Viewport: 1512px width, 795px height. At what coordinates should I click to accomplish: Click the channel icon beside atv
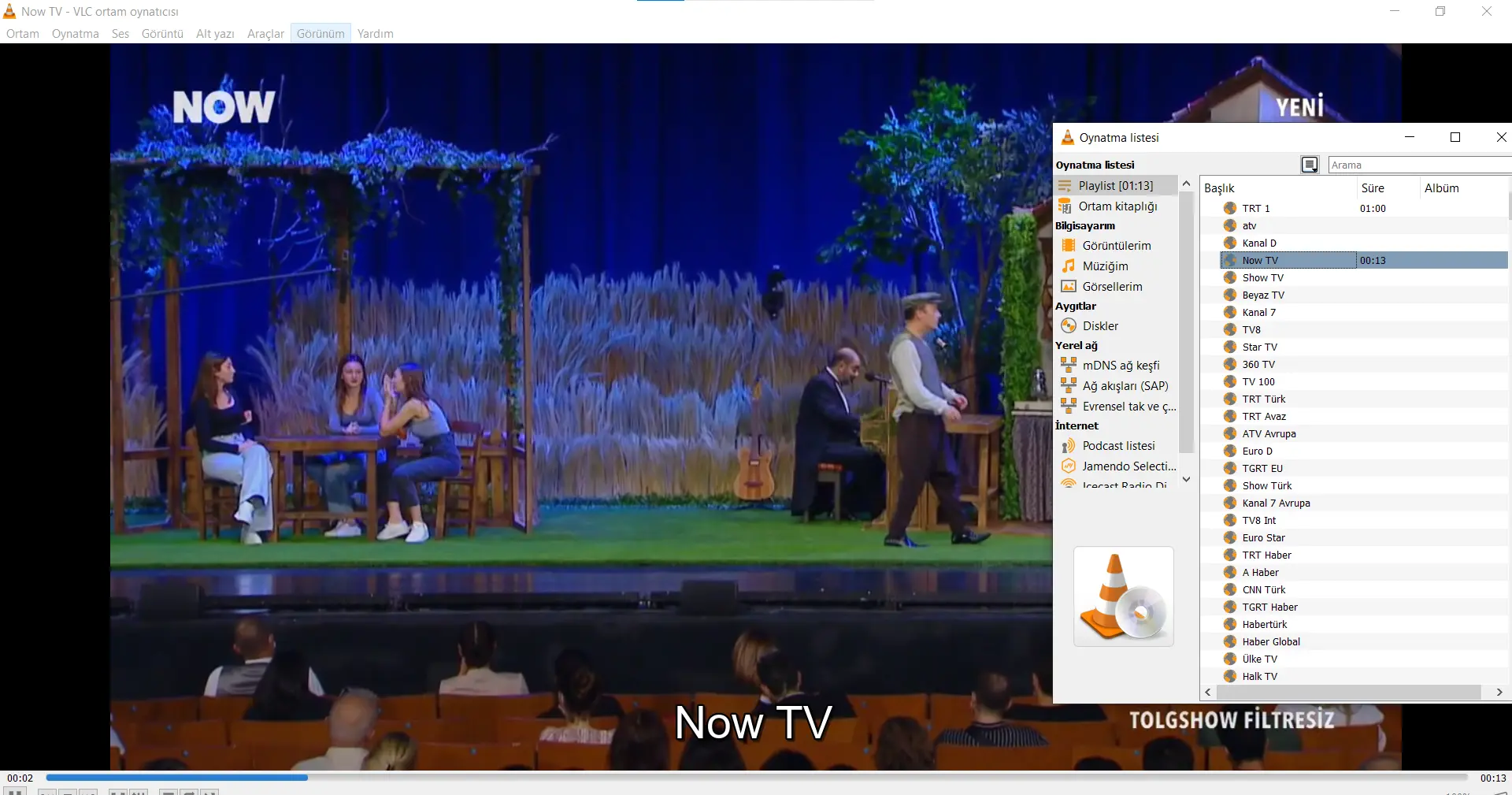point(1230,225)
